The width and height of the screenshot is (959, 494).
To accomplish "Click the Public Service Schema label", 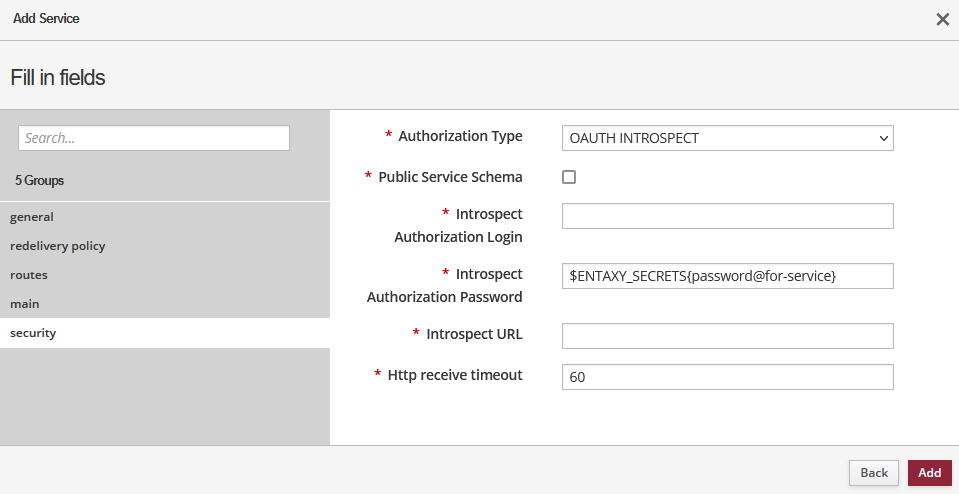I will pyautogui.click(x=450, y=177).
